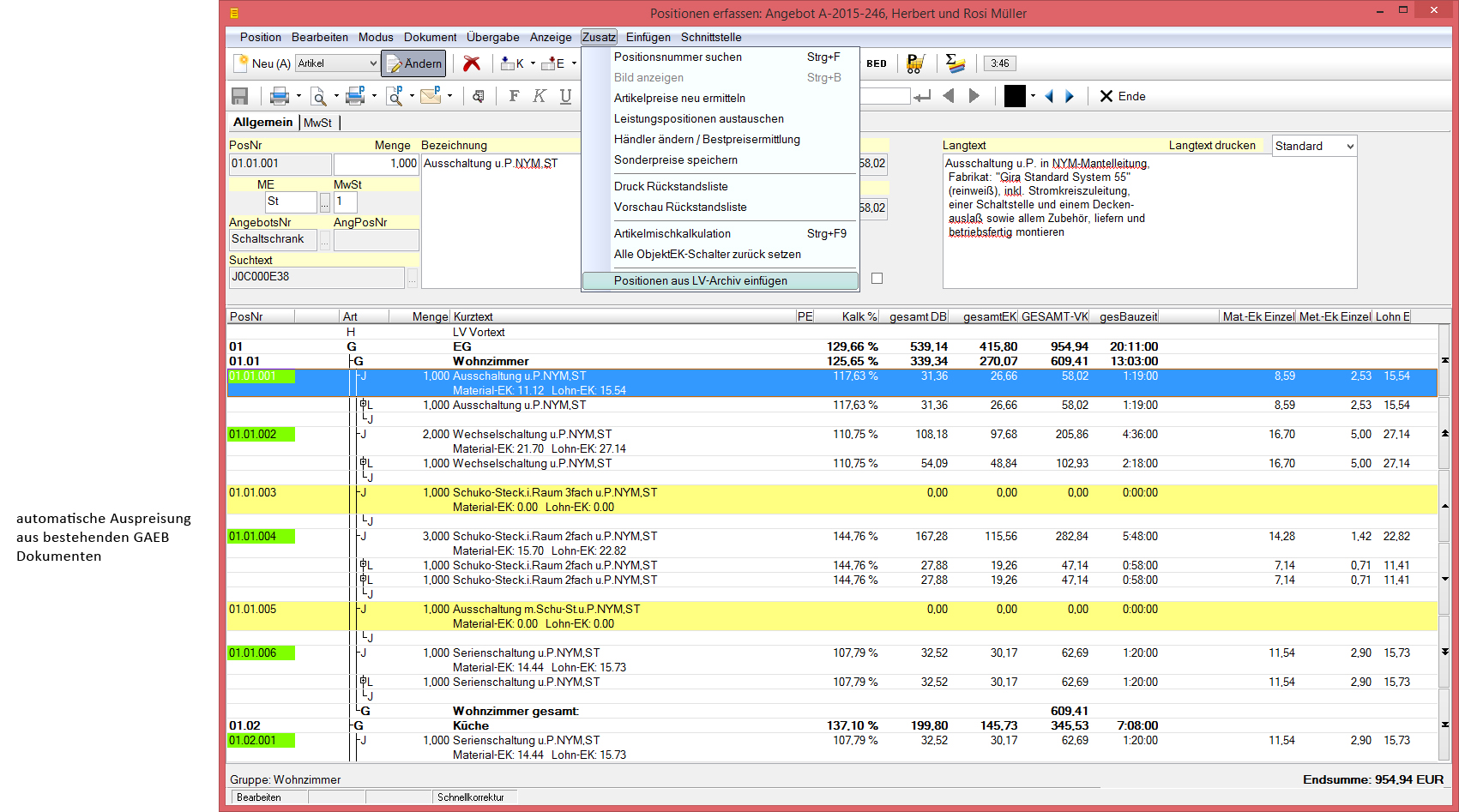This screenshot has width=1459, height=812.
Task: Click the black color swatch
Action: point(1015,96)
